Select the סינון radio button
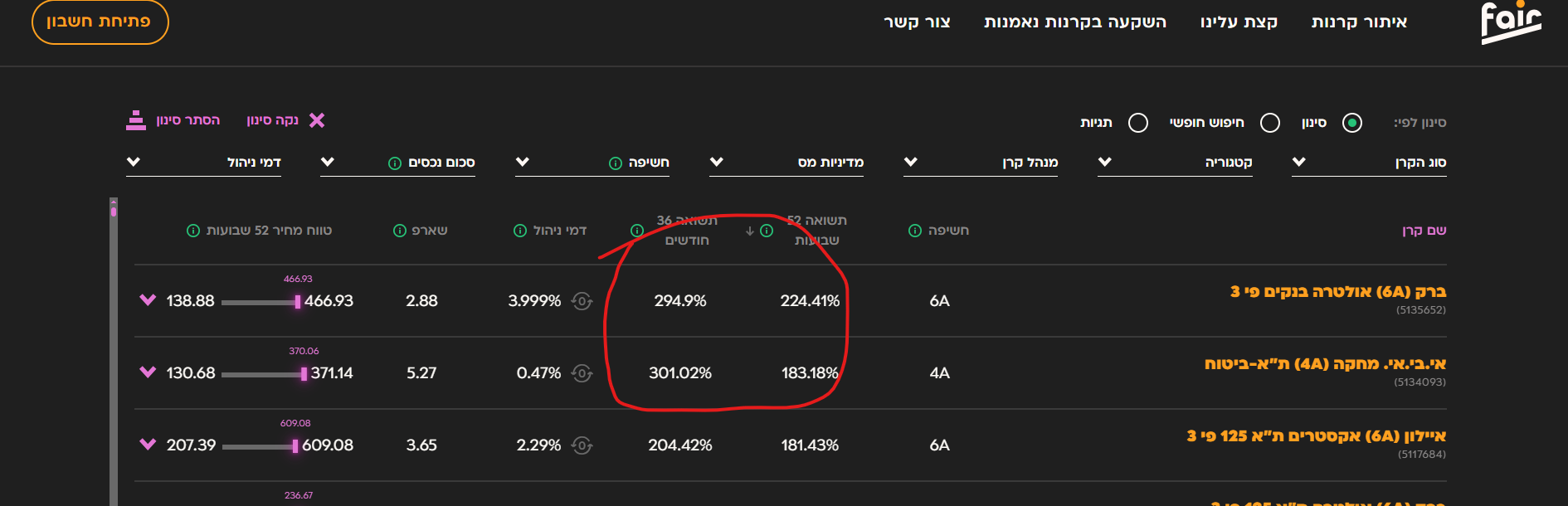This screenshot has height=506, width=1568. coord(1353,122)
